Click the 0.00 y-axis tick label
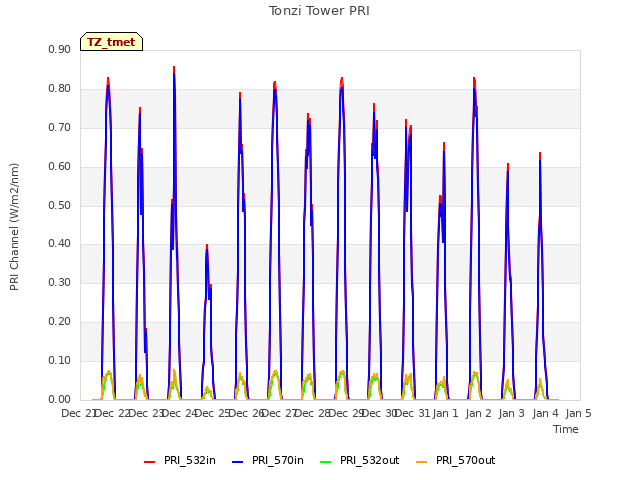This screenshot has width=640, height=480. 60,400
